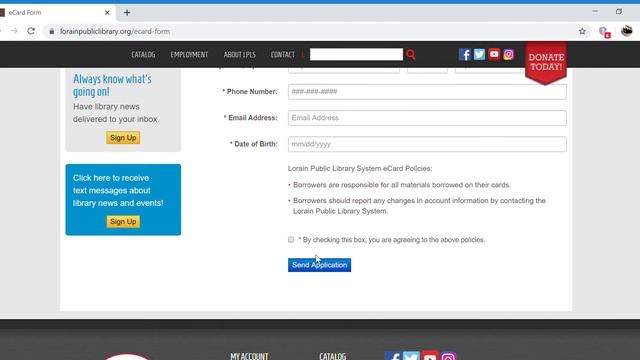Focus the Phone Number field

pos(427,91)
